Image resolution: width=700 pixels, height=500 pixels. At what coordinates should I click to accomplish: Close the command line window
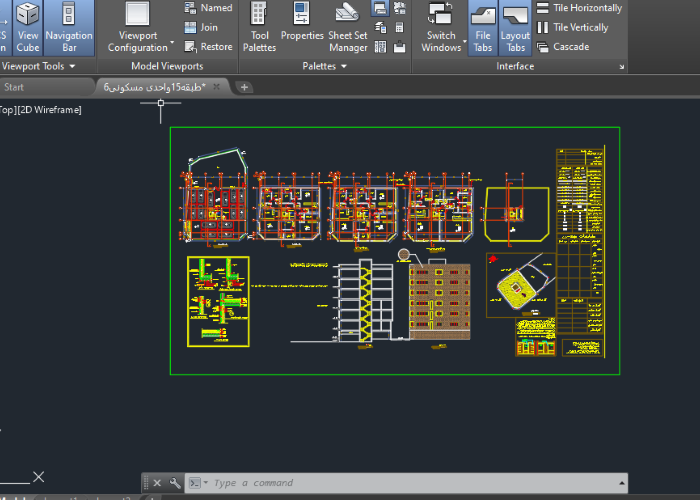(157, 483)
